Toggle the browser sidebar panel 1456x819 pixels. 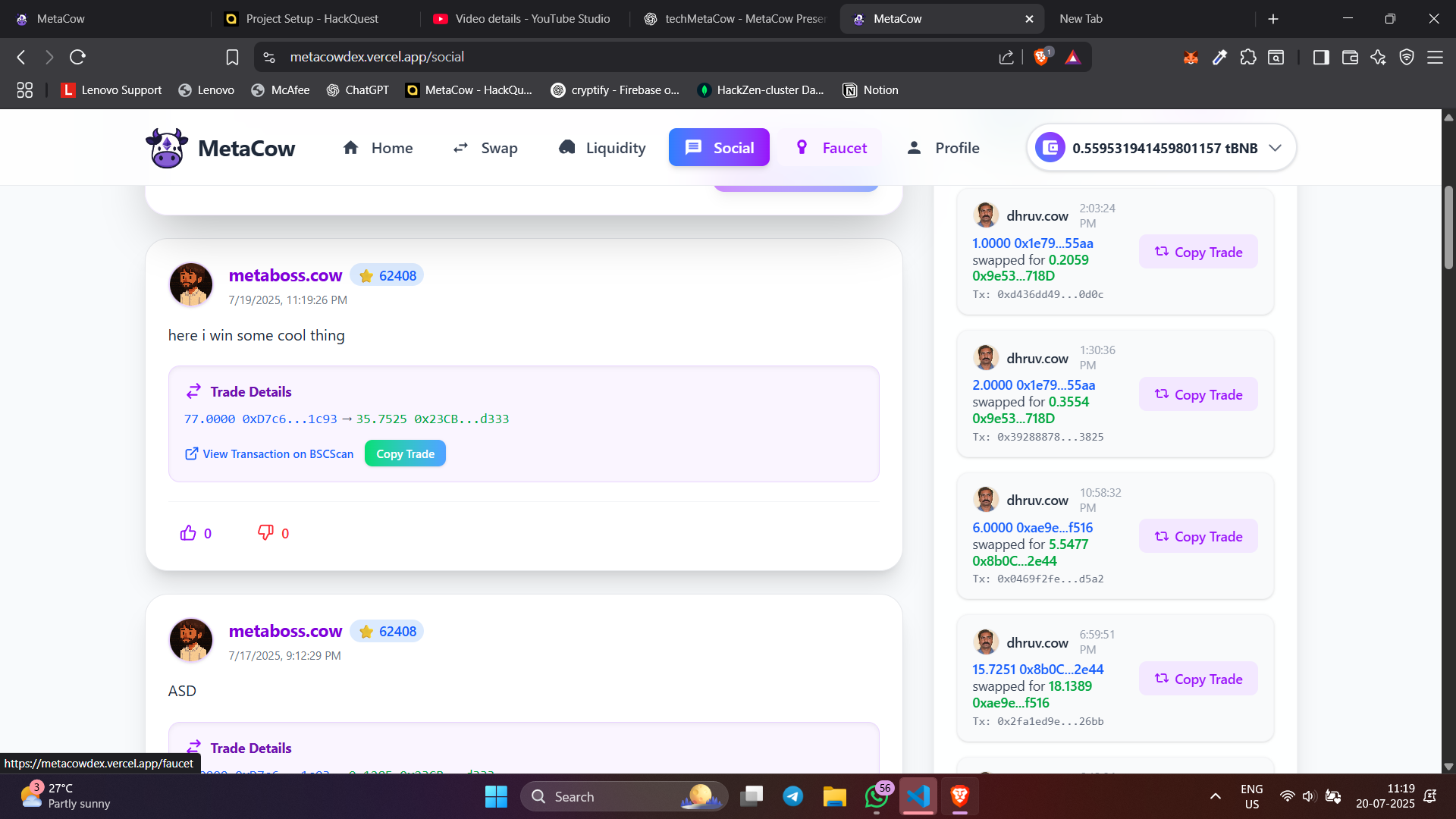click(x=1321, y=57)
